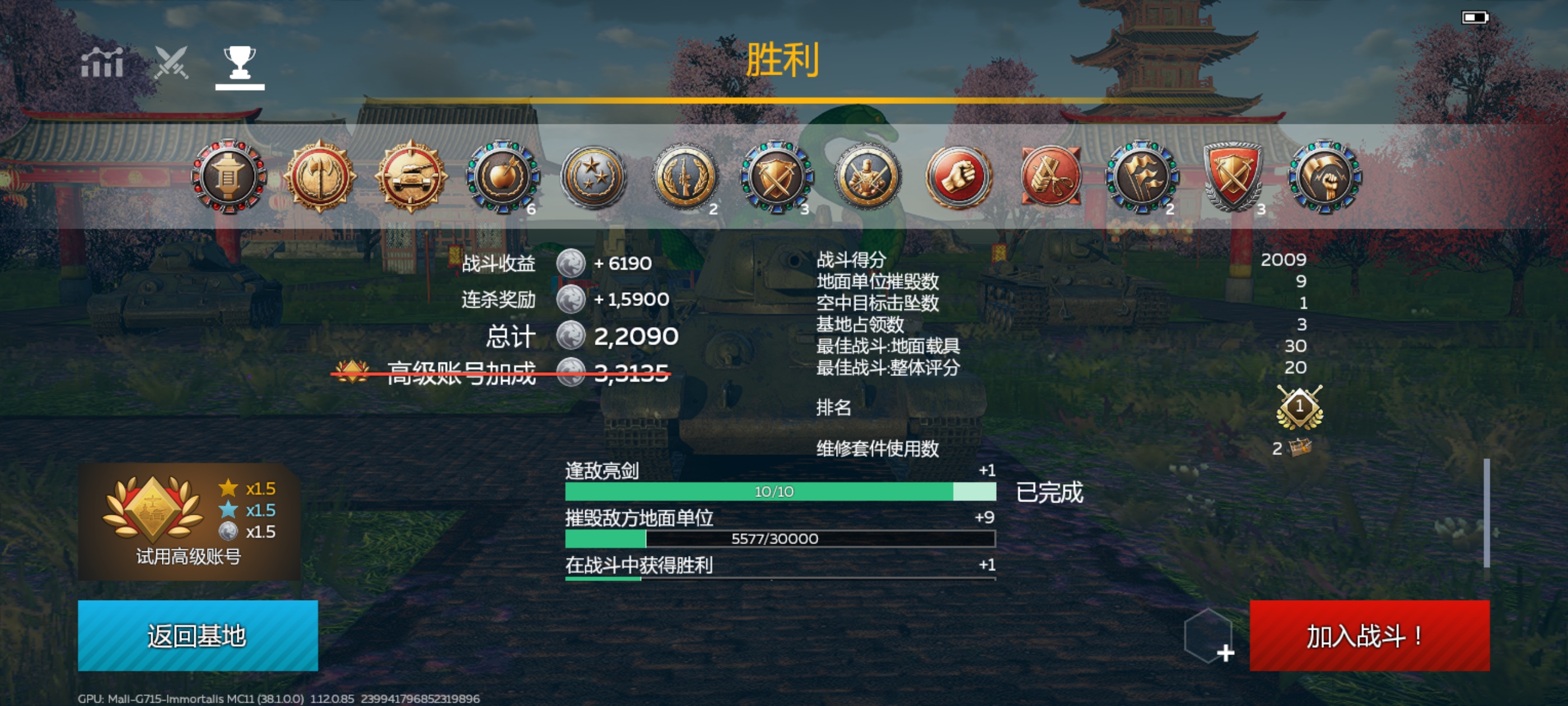Viewport: 1568px width, 706px height.
Task: Click the bomb medal with count 6
Action: [x=503, y=176]
